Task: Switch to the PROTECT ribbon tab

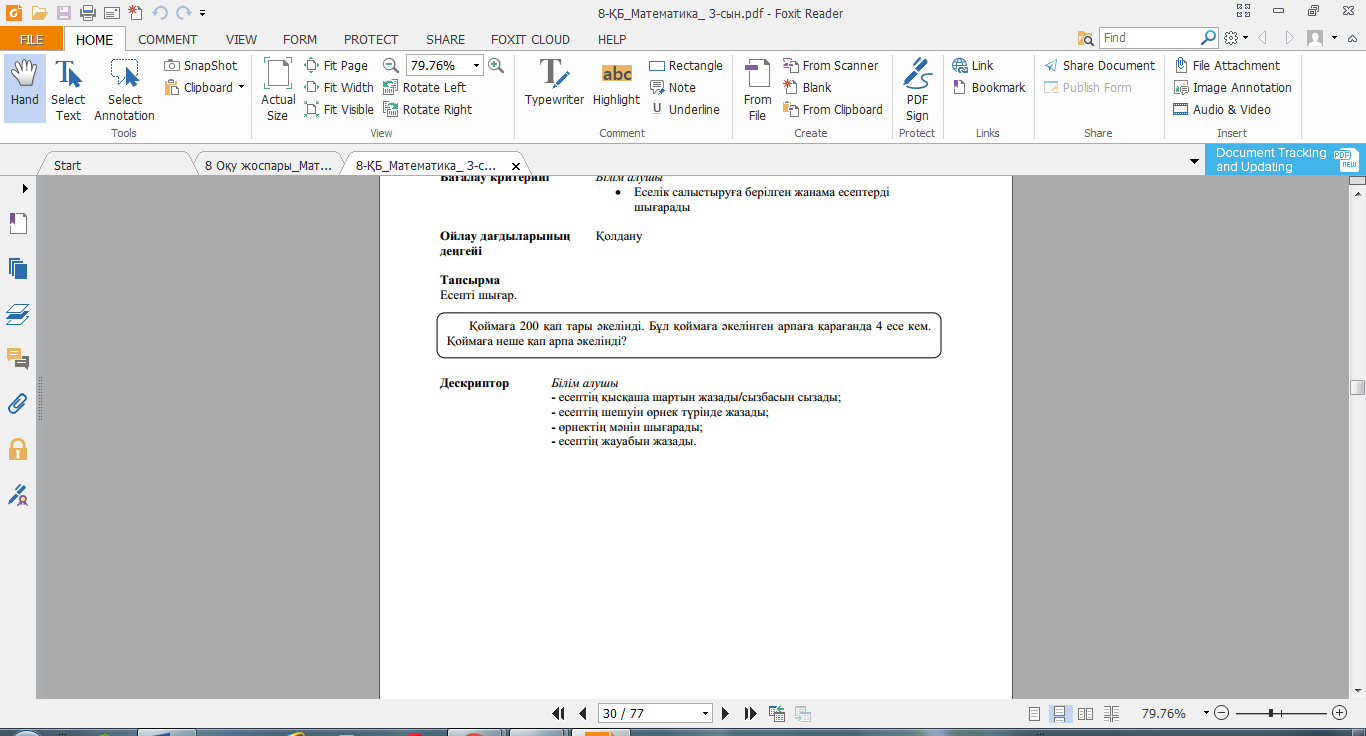Action: [371, 40]
